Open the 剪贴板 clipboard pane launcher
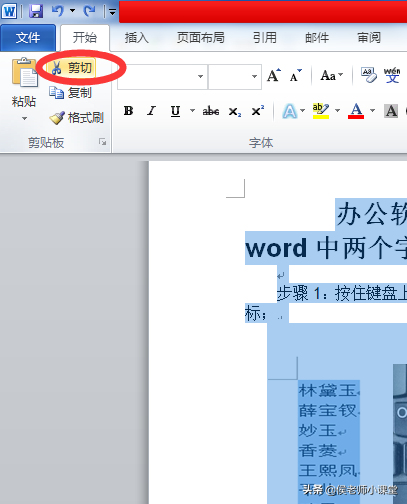Image resolution: width=407 pixels, height=504 pixels. coord(102,142)
